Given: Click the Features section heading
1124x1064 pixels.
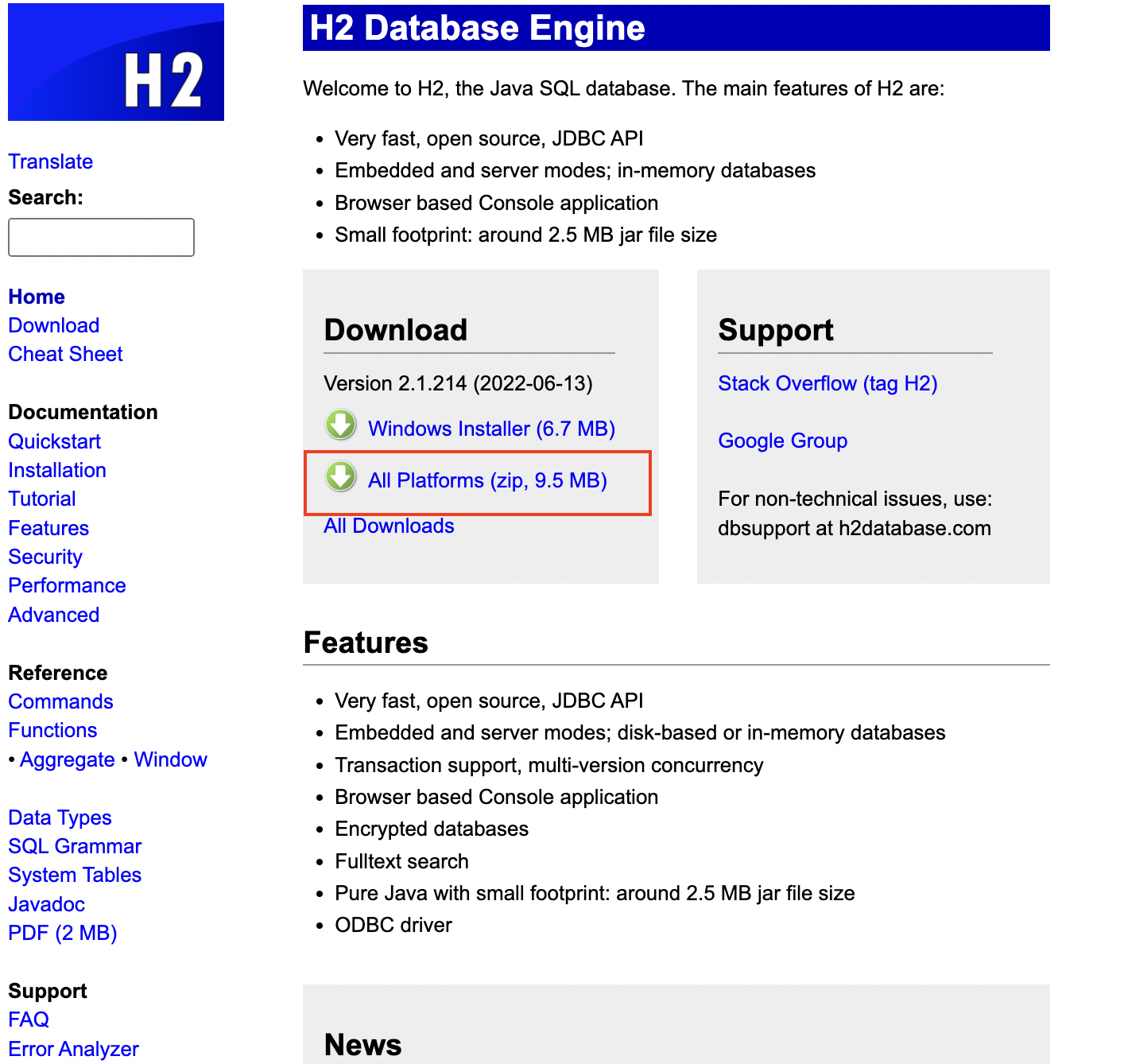Looking at the screenshot, I should (x=366, y=643).
